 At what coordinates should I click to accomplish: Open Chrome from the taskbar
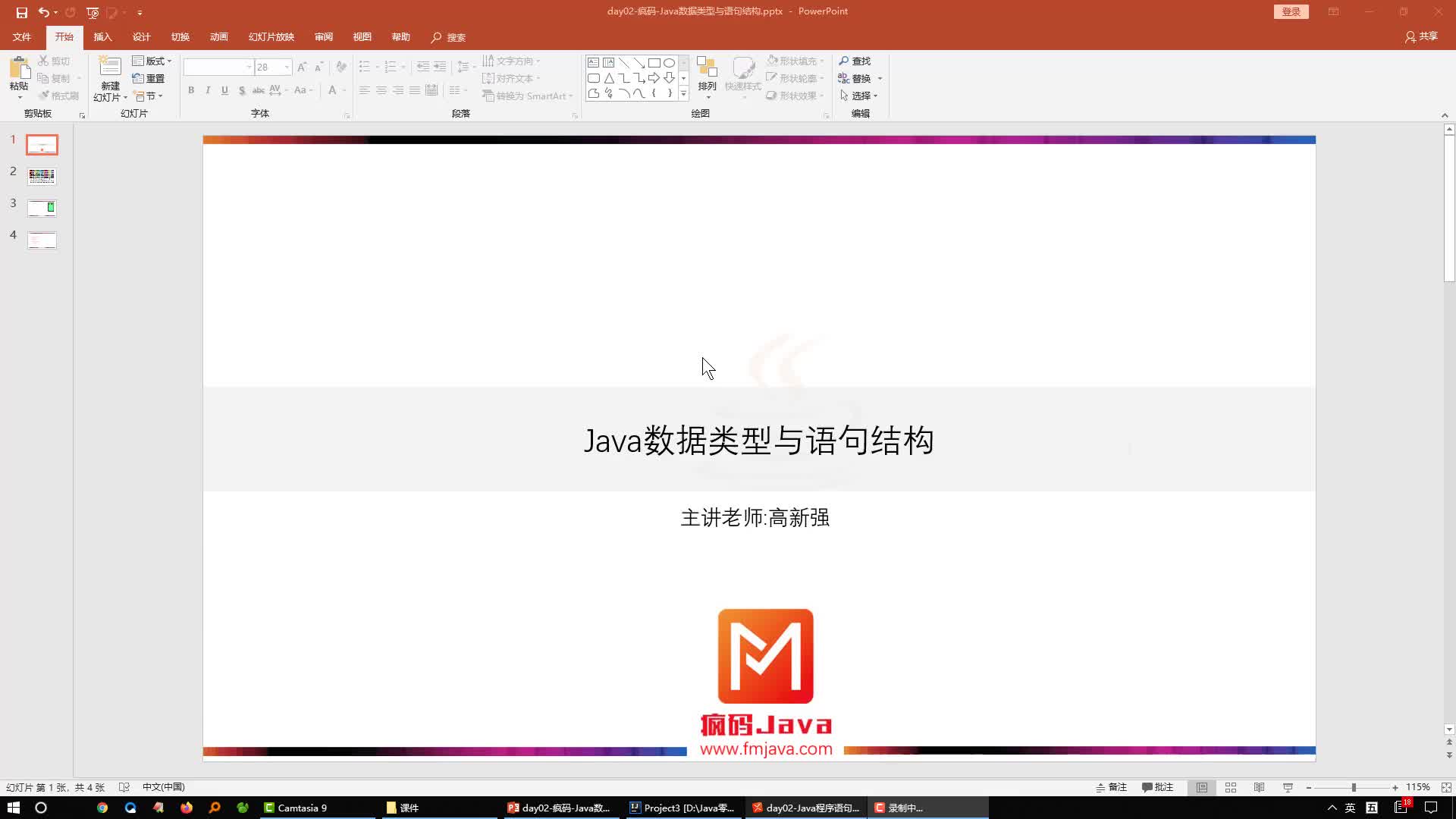(102, 808)
